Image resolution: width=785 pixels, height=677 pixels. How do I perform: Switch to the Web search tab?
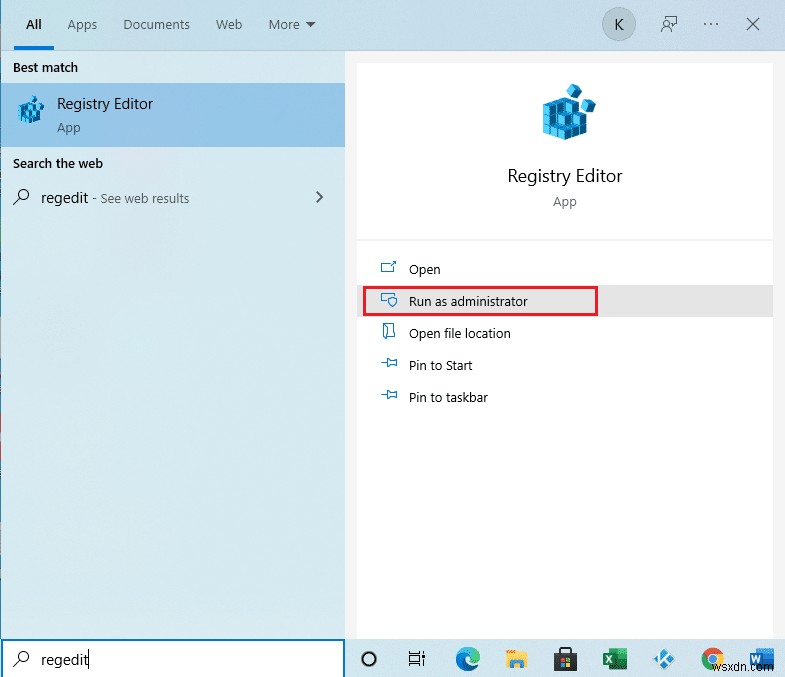coord(229,25)
